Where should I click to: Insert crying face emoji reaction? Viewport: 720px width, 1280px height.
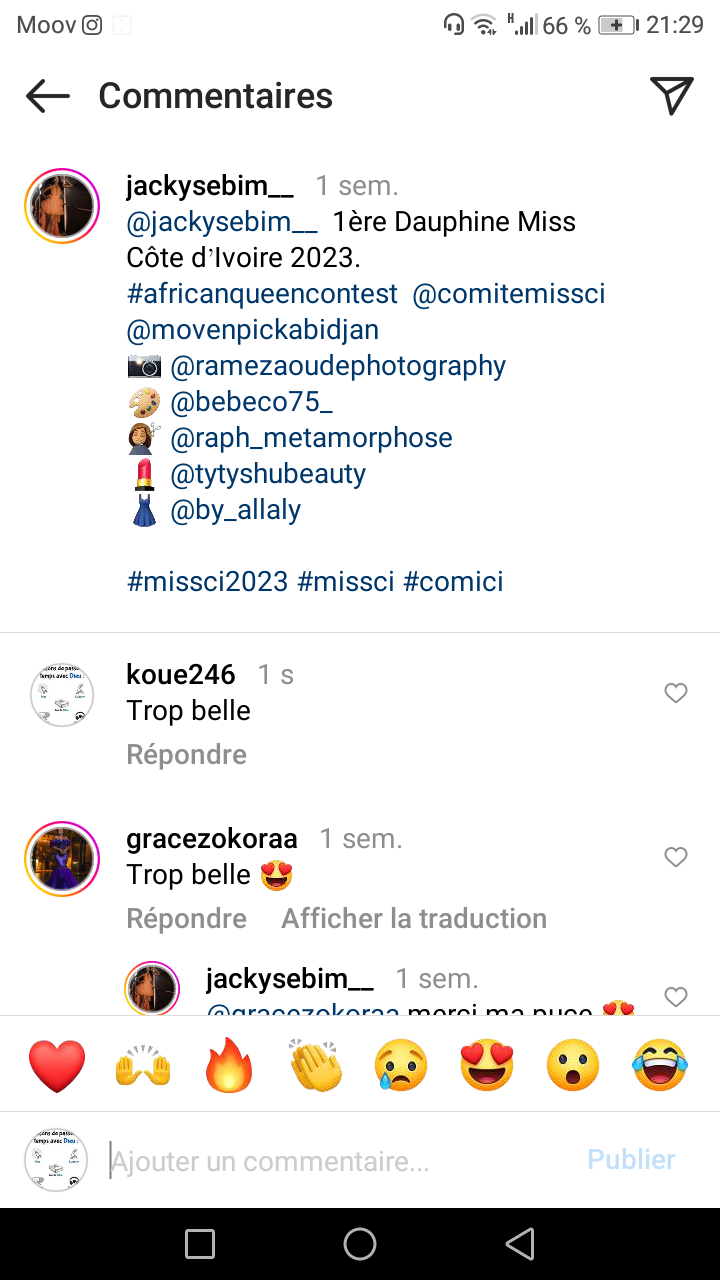pyautogui.click(x=402, y=1065)
